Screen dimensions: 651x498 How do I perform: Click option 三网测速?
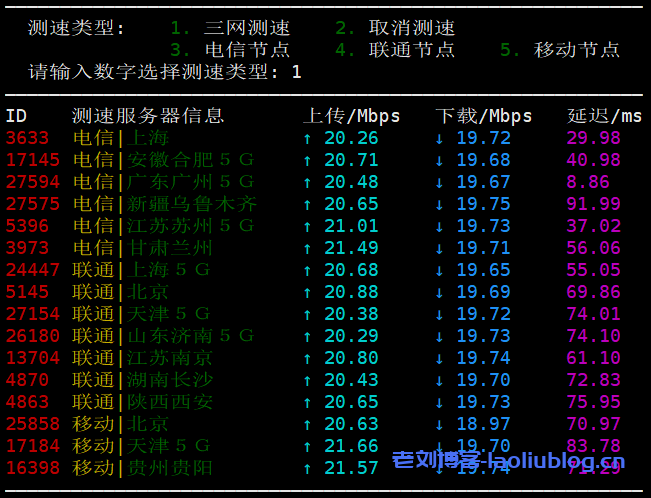pos(247,28)
